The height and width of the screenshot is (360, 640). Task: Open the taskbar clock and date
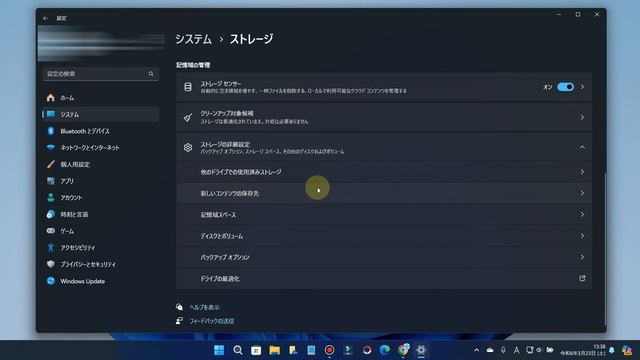tap(584, 350)
